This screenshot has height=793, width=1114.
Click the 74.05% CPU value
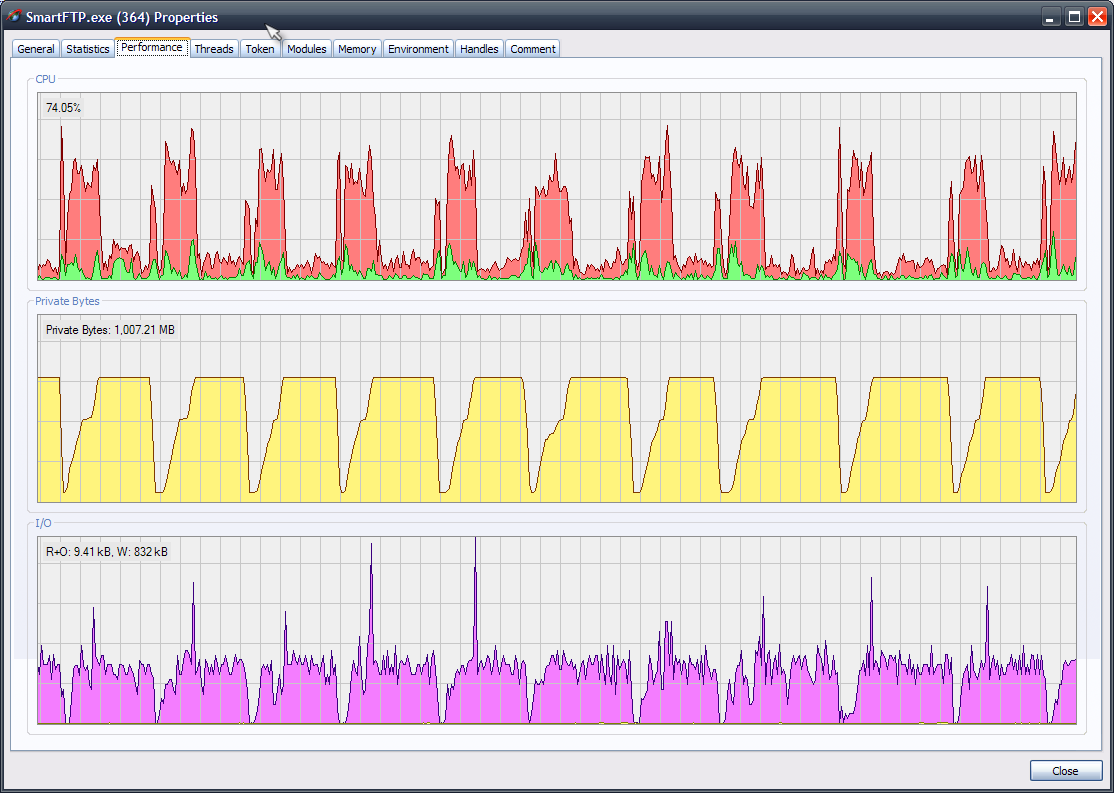tap(64, 108)
